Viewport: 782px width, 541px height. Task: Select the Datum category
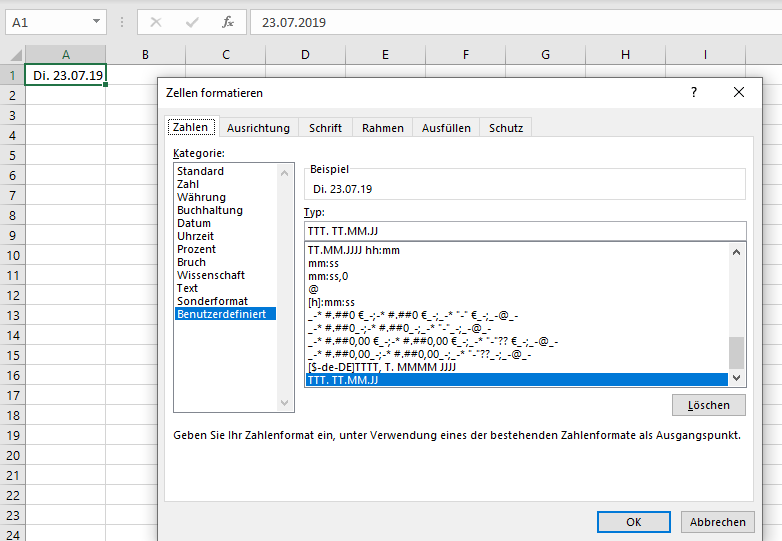click(x=195, y=223)
